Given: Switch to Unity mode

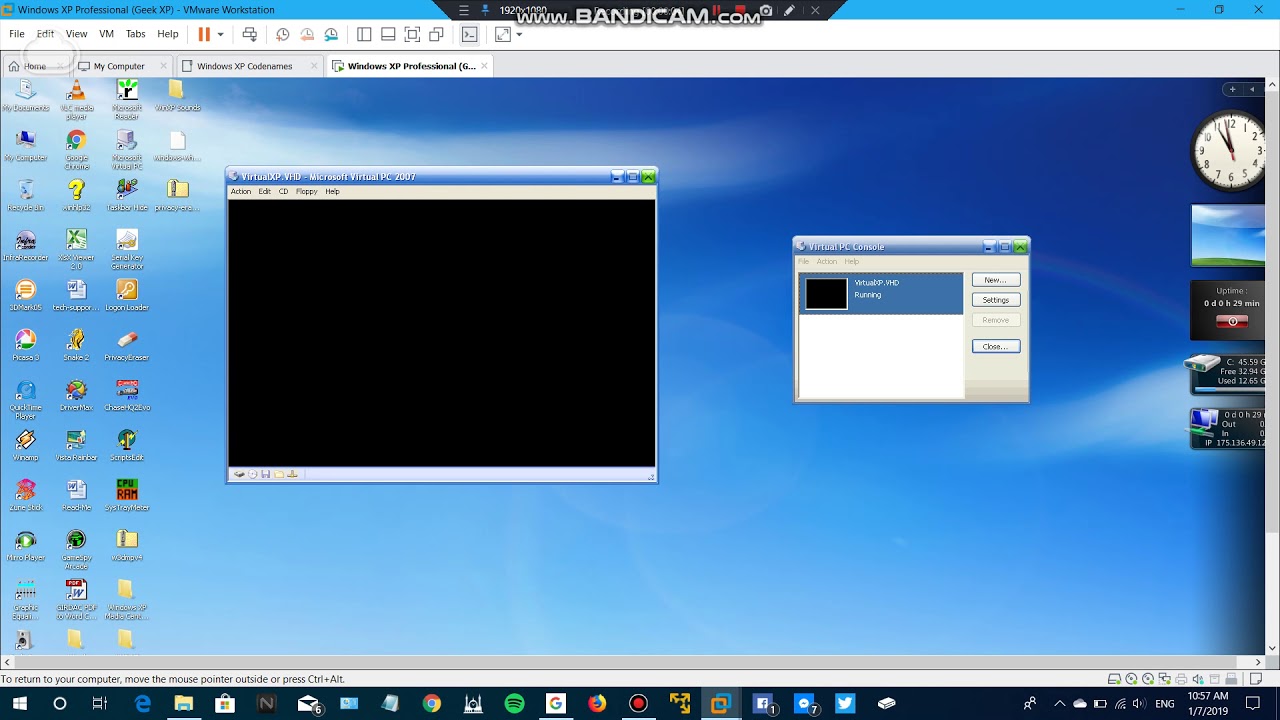Looking at the screenshot, I should pos(436,34).
